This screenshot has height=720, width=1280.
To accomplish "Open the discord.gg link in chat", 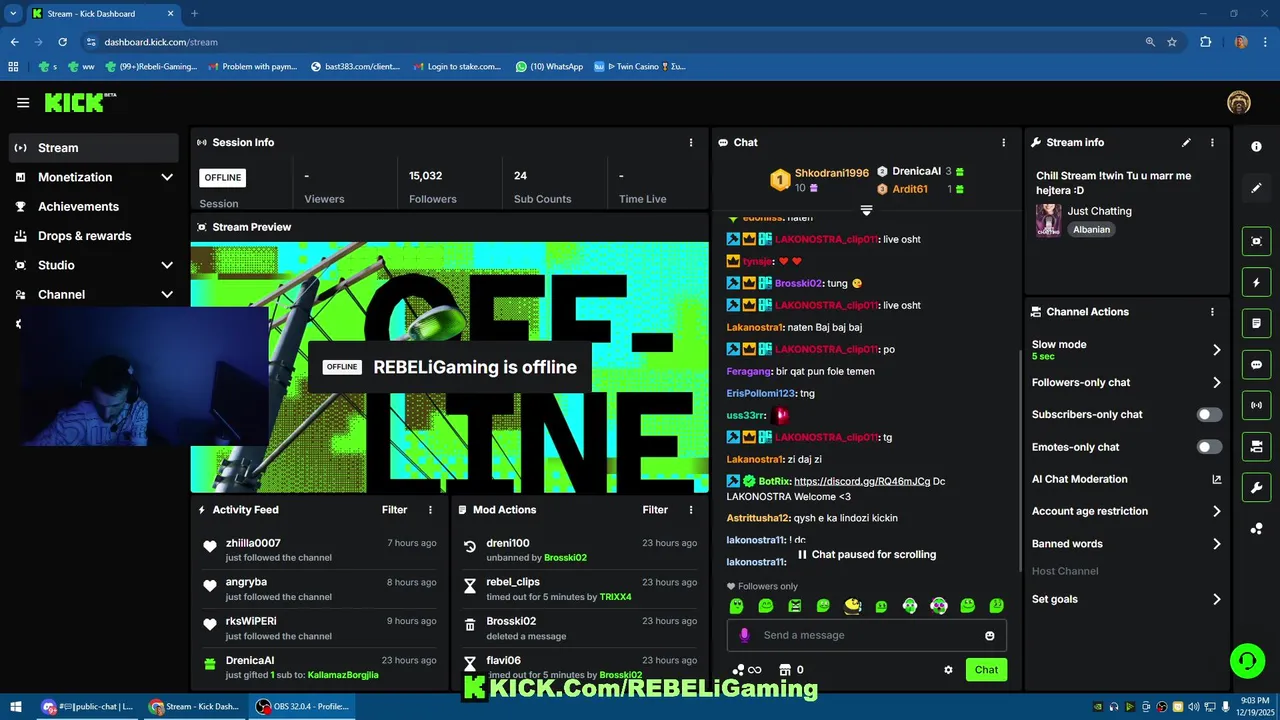I will pyautogui.click(x=862, y=481).
